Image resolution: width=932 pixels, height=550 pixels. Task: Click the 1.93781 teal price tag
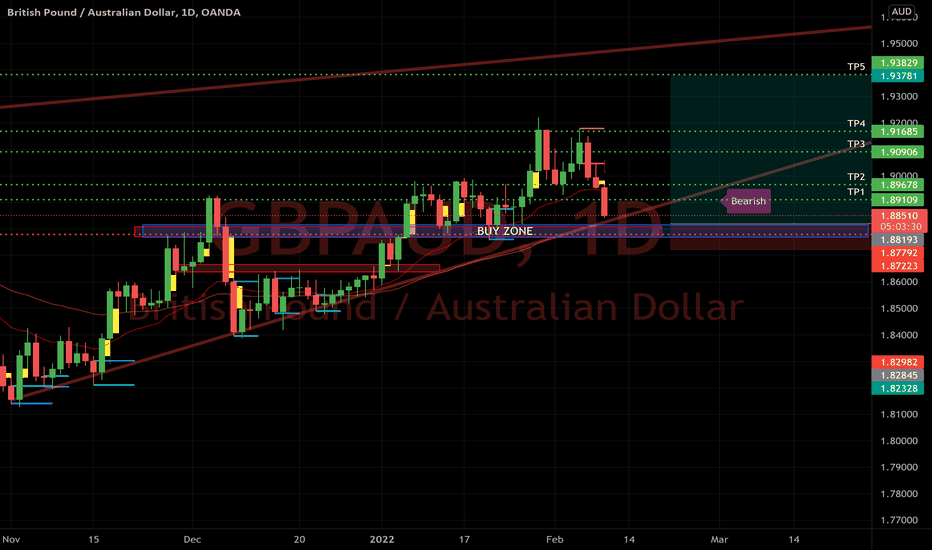click(898, 76)
